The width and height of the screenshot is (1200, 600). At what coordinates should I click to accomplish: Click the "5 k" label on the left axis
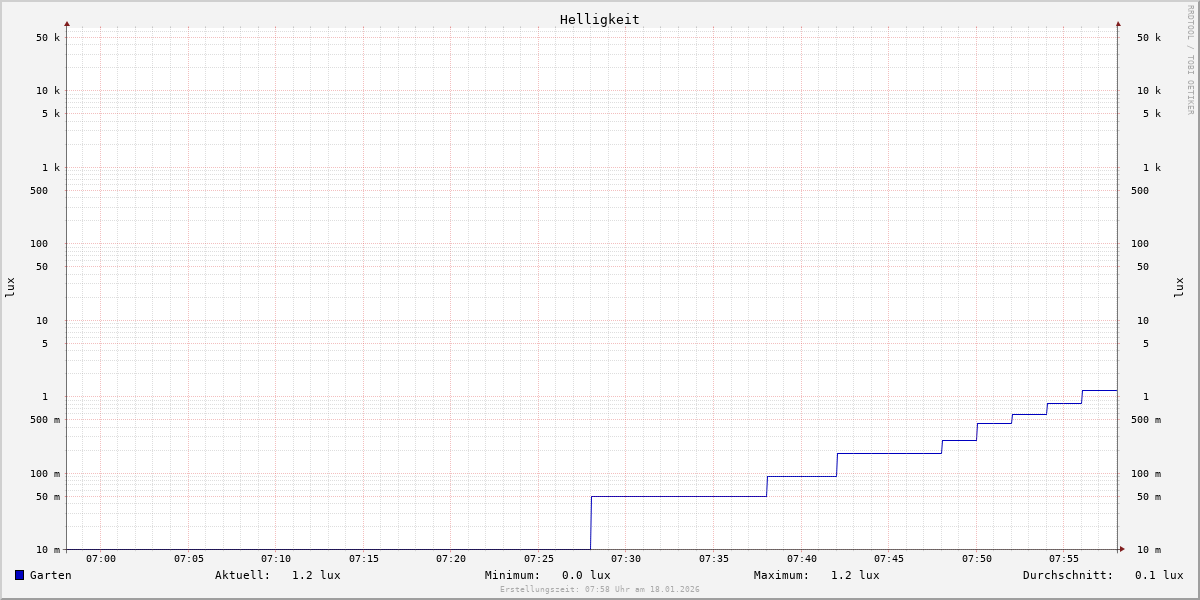[51, 114]
